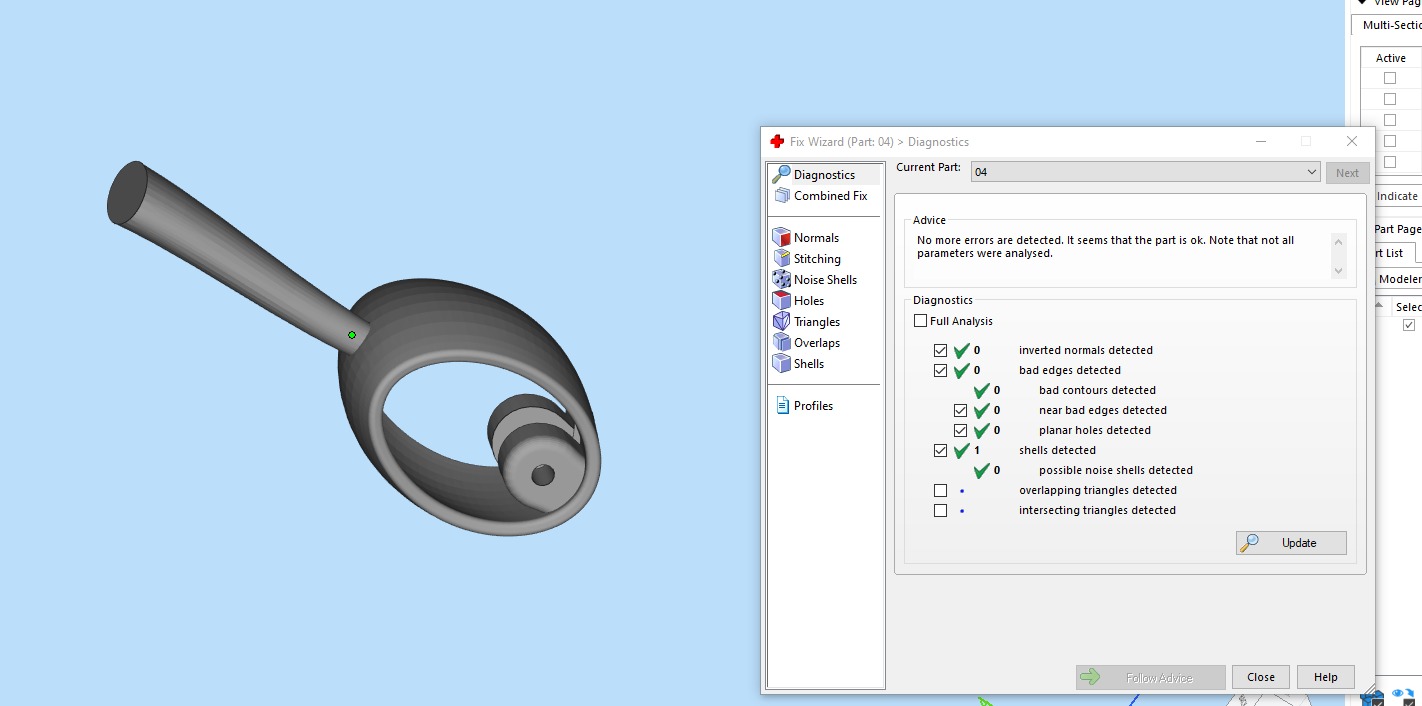Image resolution: width=1422 pixels, height=706 pixels.
Task: Select the Stitching fix tool
Action: 817,259
